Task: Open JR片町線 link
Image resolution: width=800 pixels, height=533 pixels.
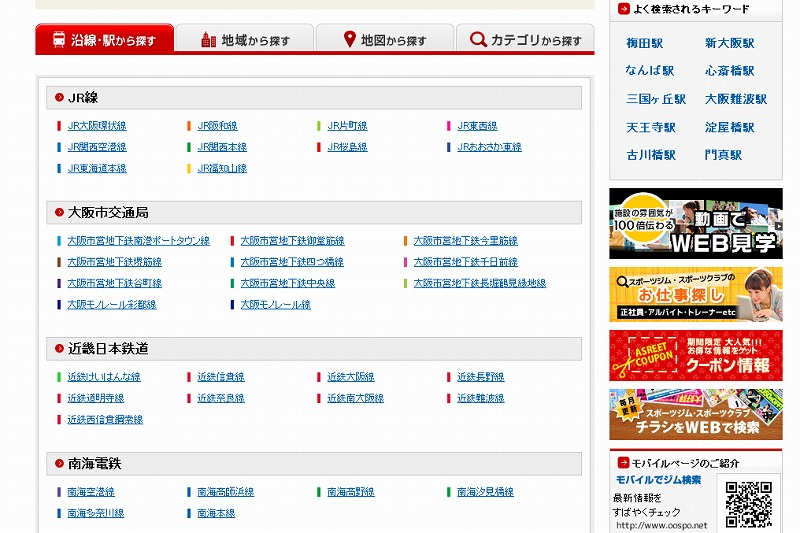Action: tap(347, 125)
